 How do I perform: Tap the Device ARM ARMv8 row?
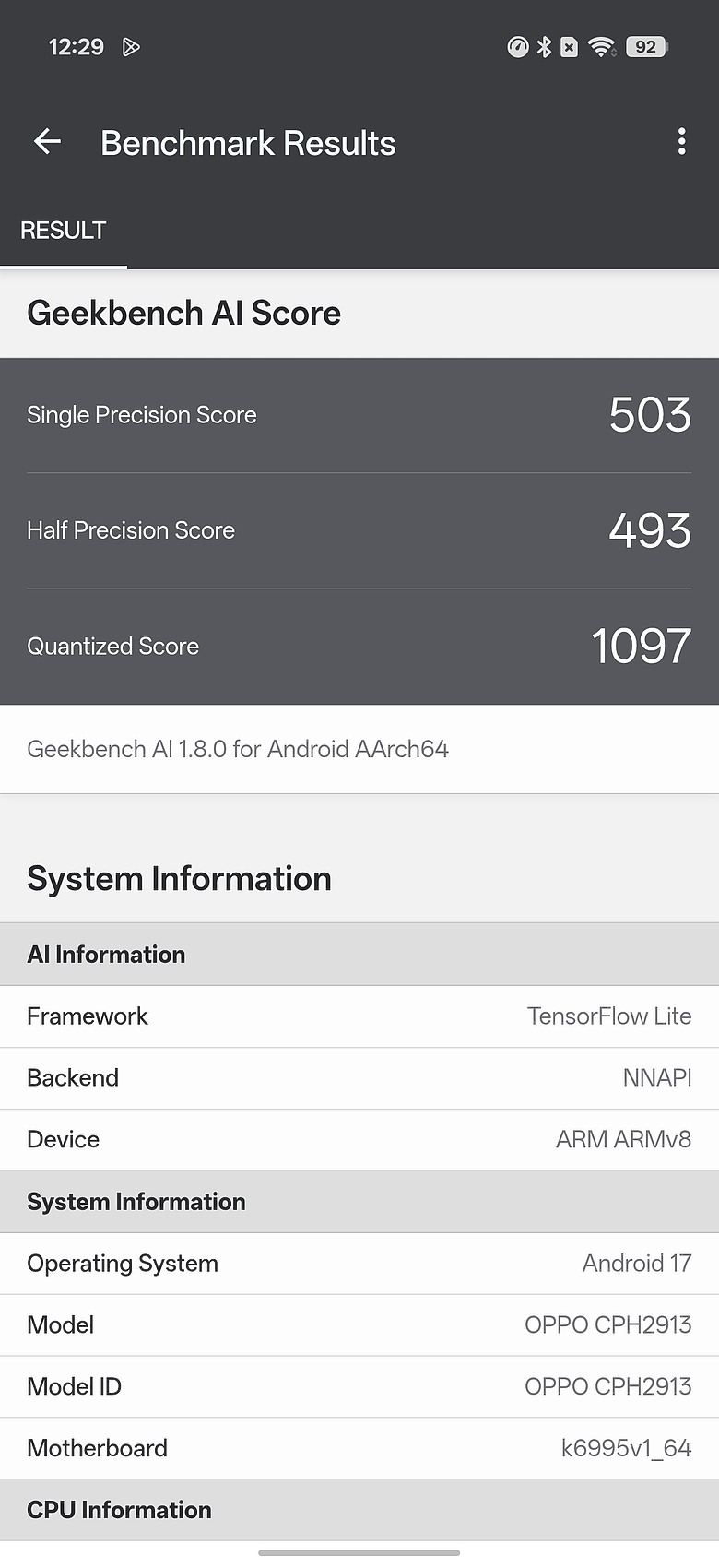pos(359,1140)
